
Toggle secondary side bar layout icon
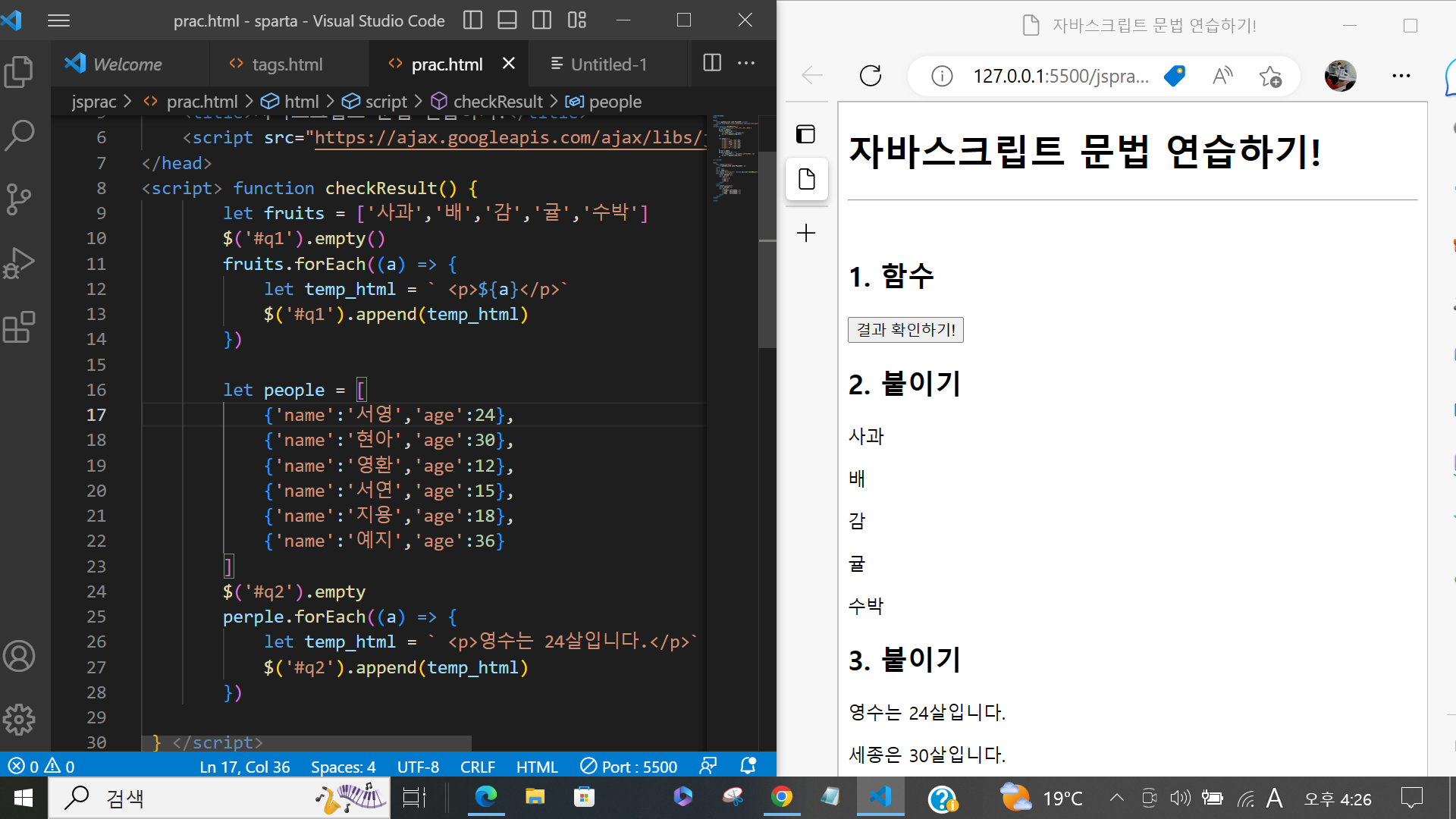tap(542, 20)
